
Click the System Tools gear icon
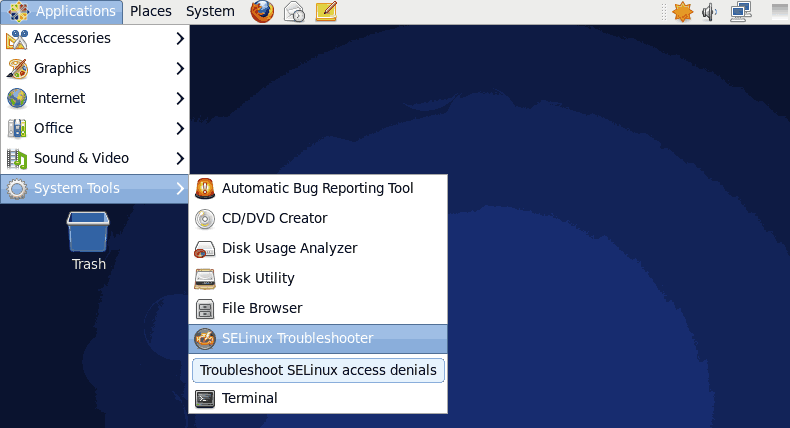click(x=17, y=189)
